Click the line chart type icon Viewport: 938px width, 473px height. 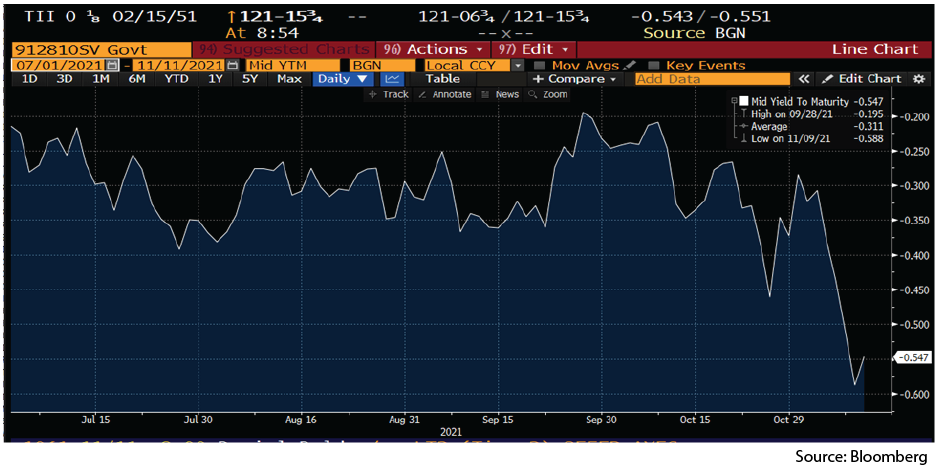[393, 79]
